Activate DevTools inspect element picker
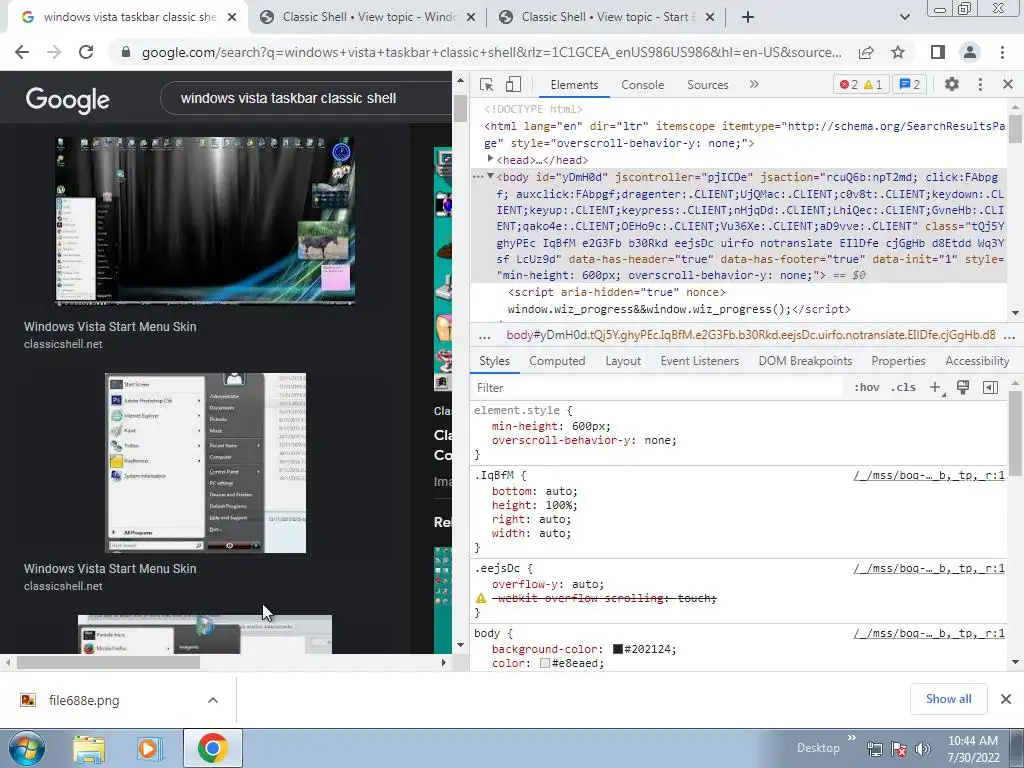The height and width of the screenshot is (768, 1024). pos(486,84)
